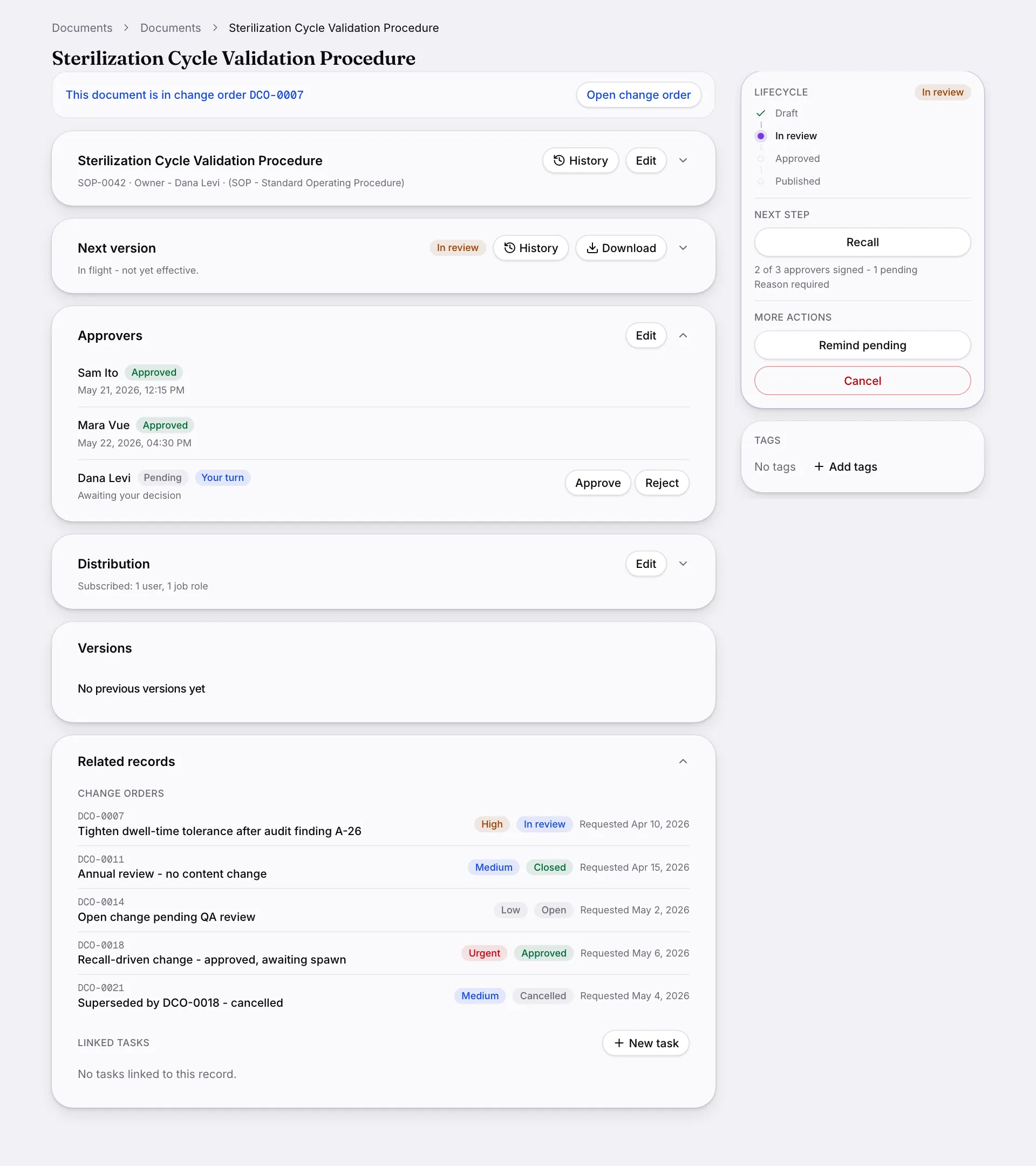Open DCO-0011 Annual review record

[383, 867]
